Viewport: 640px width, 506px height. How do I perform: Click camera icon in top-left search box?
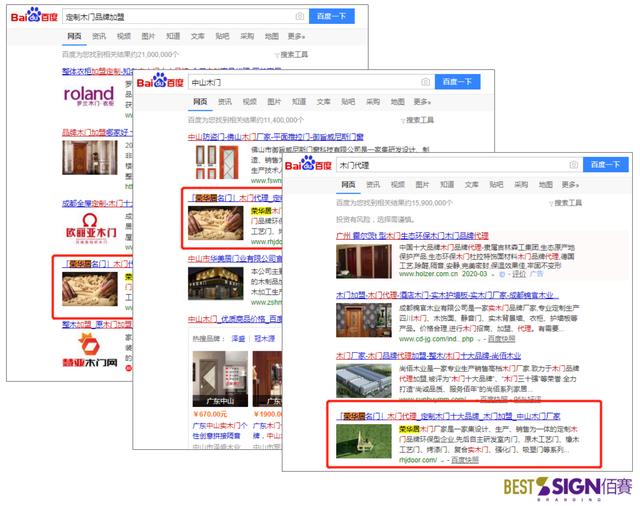tap(300, 16)
